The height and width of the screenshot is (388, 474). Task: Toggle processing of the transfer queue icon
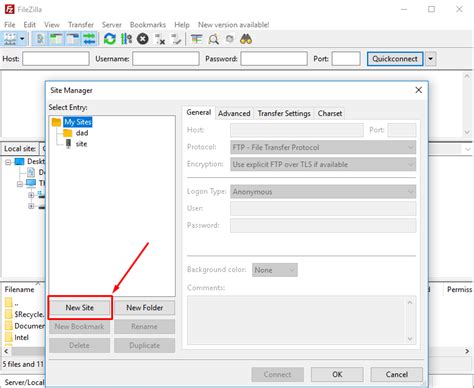coord(126,39)
